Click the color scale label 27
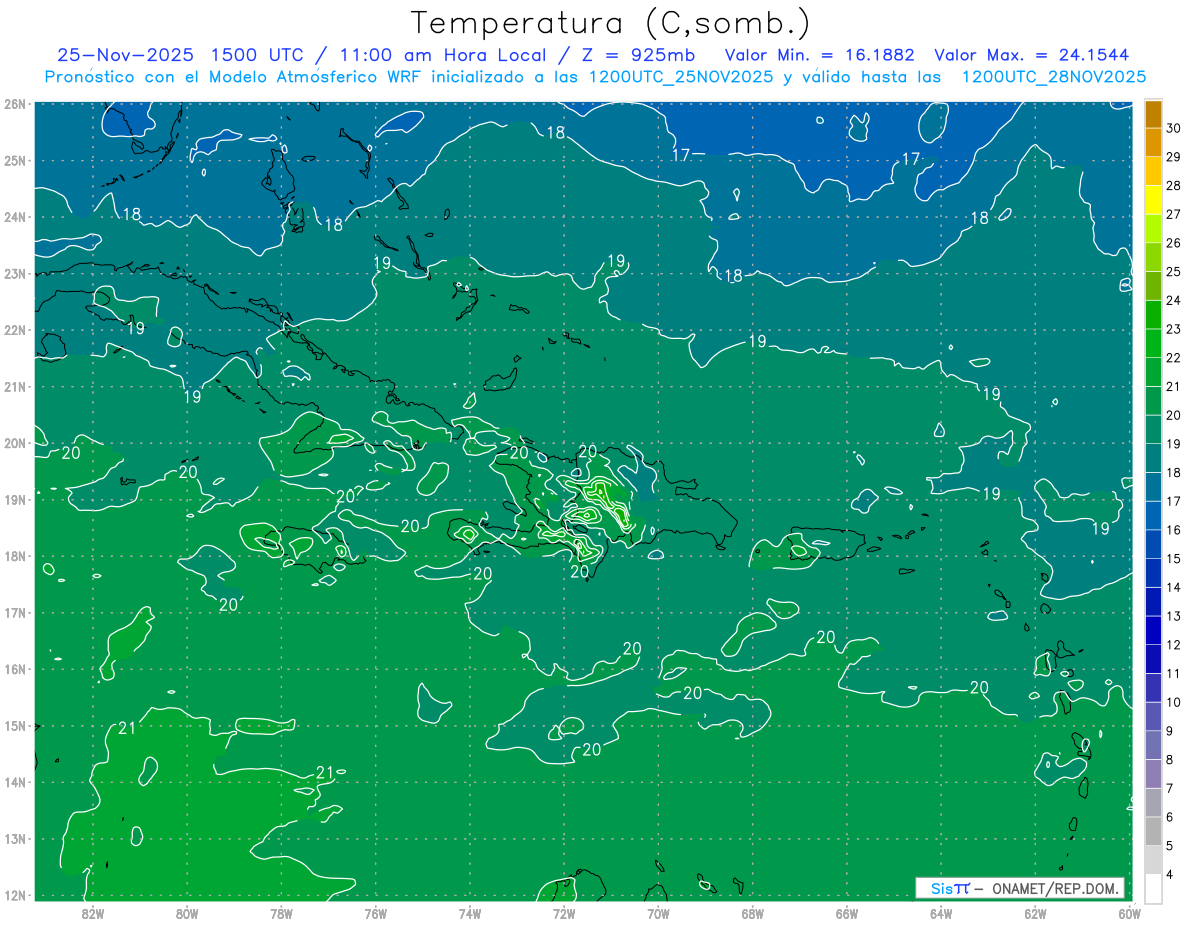 pos(1173,214)
